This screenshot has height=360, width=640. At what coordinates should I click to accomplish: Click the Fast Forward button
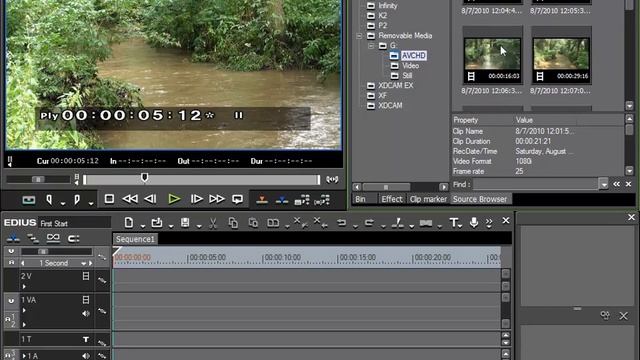(x=216, y=199)
